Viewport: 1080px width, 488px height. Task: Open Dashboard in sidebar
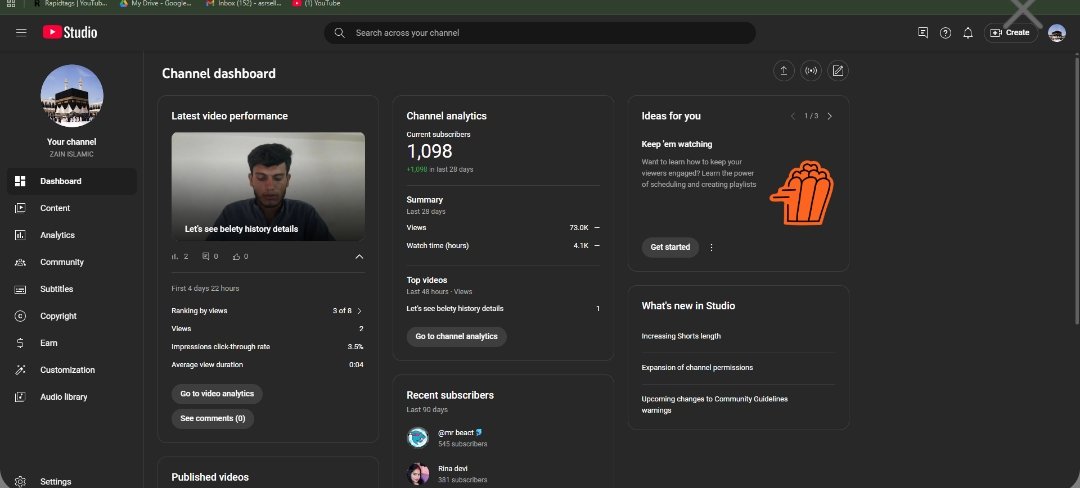72,181
